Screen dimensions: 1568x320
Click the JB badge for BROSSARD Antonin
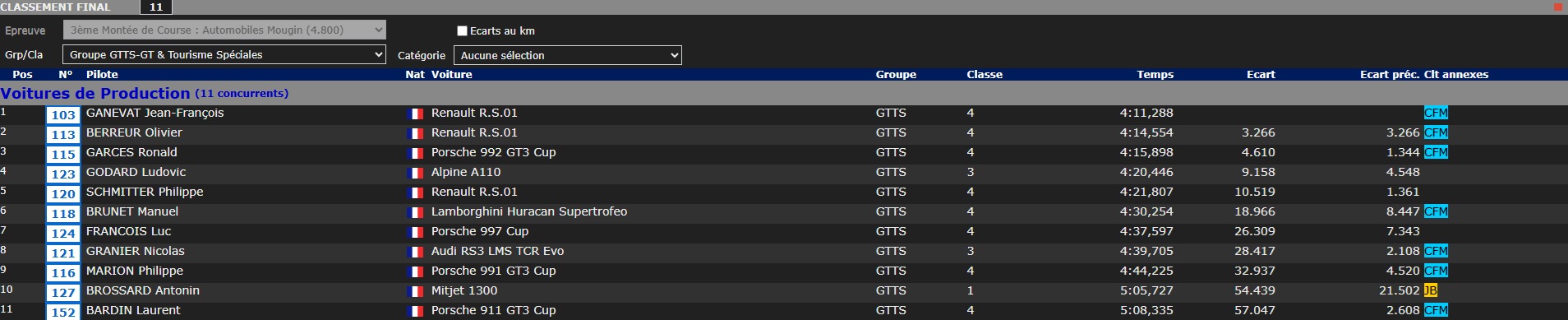click(1431, 290)
